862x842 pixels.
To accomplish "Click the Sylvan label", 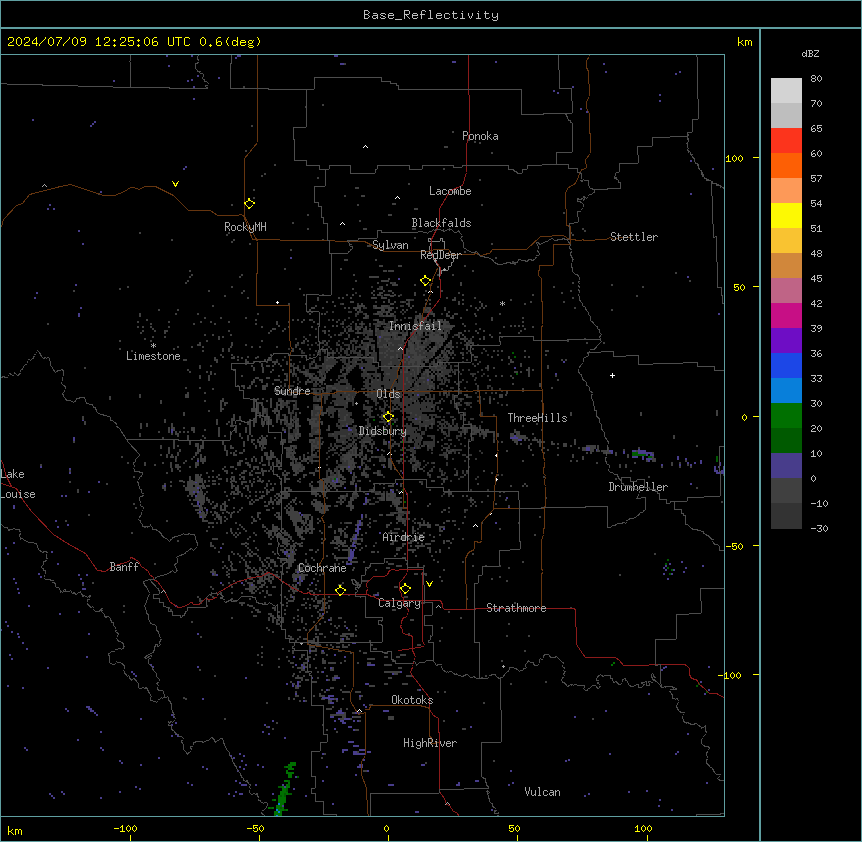I will pos(390,245).
